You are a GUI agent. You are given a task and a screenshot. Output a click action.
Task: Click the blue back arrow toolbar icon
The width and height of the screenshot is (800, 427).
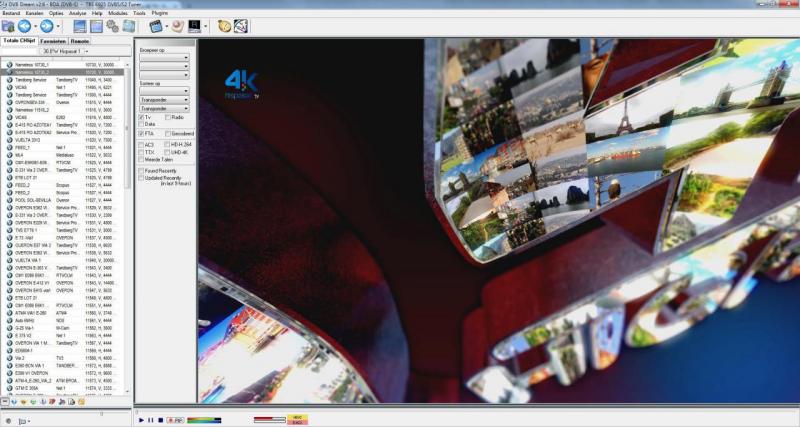(x=25, y=25)
